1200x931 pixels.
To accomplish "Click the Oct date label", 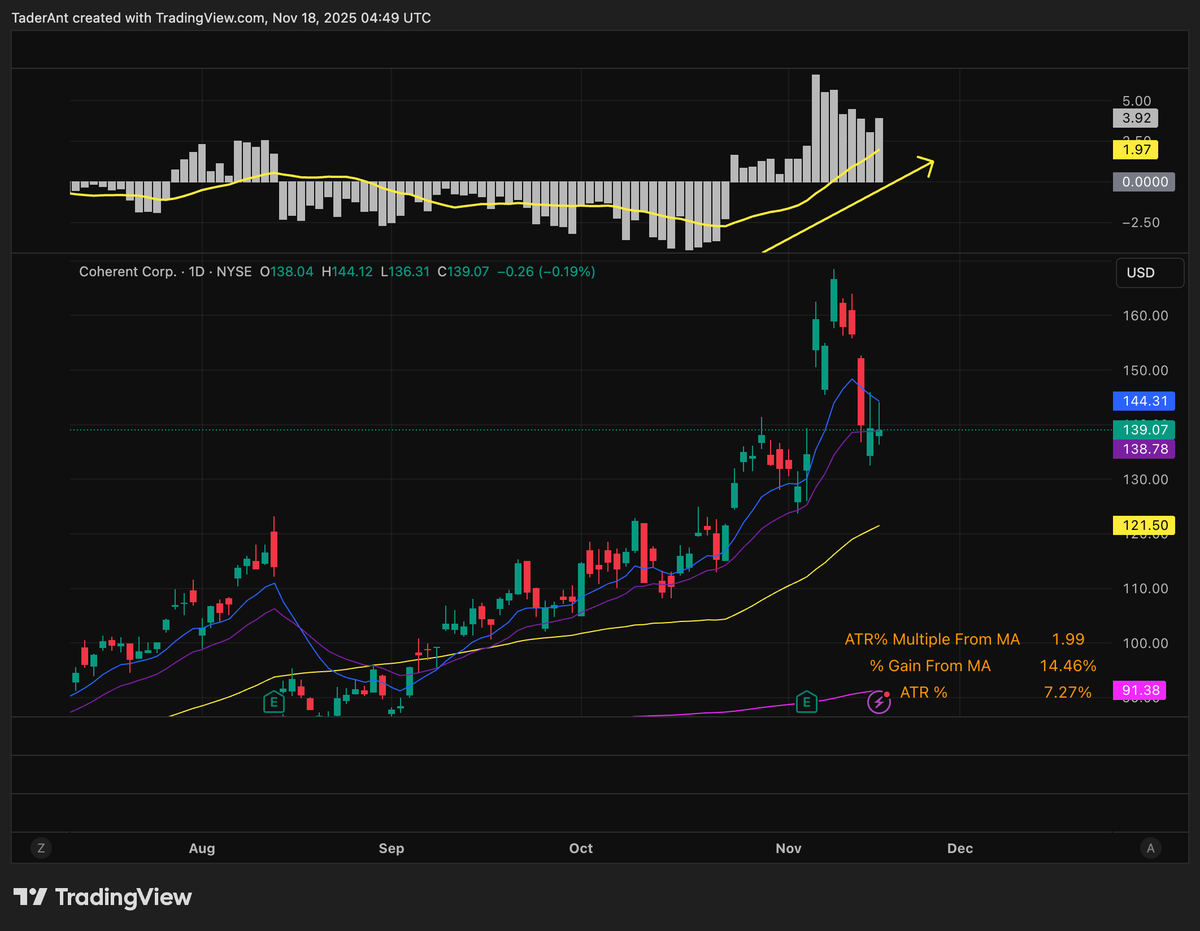I will (x=580, y=849).
